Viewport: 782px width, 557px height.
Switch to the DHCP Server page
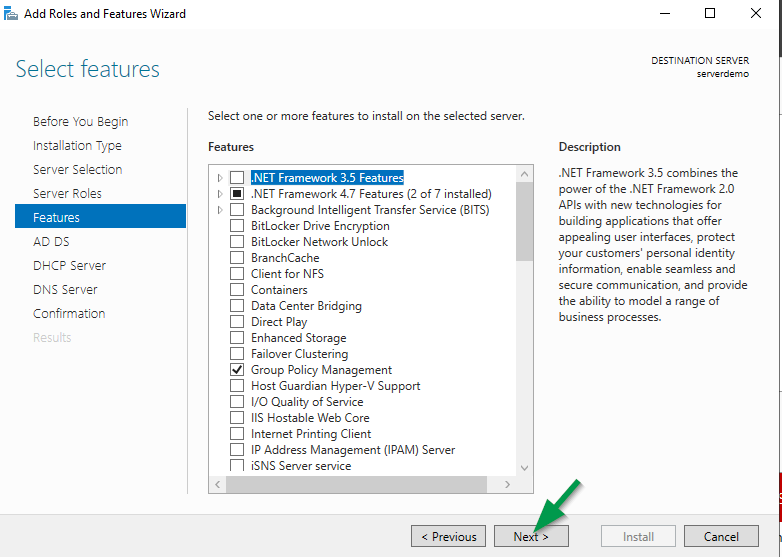point(69,265)
